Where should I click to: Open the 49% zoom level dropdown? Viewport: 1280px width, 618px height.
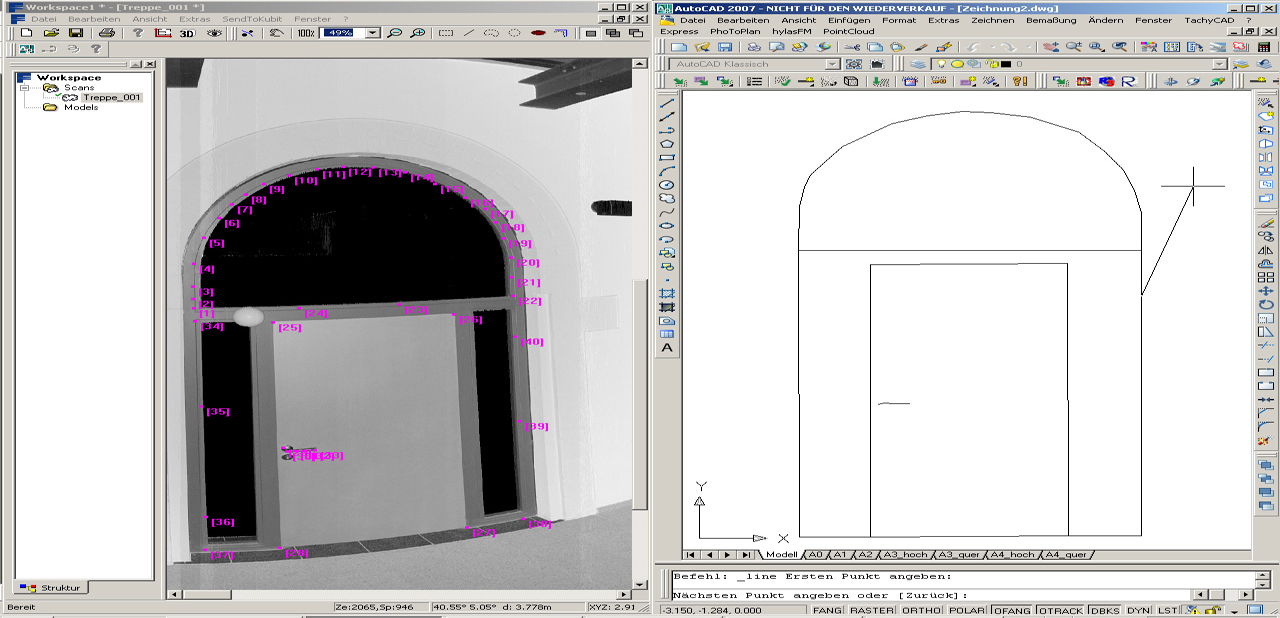click(373, 33)
